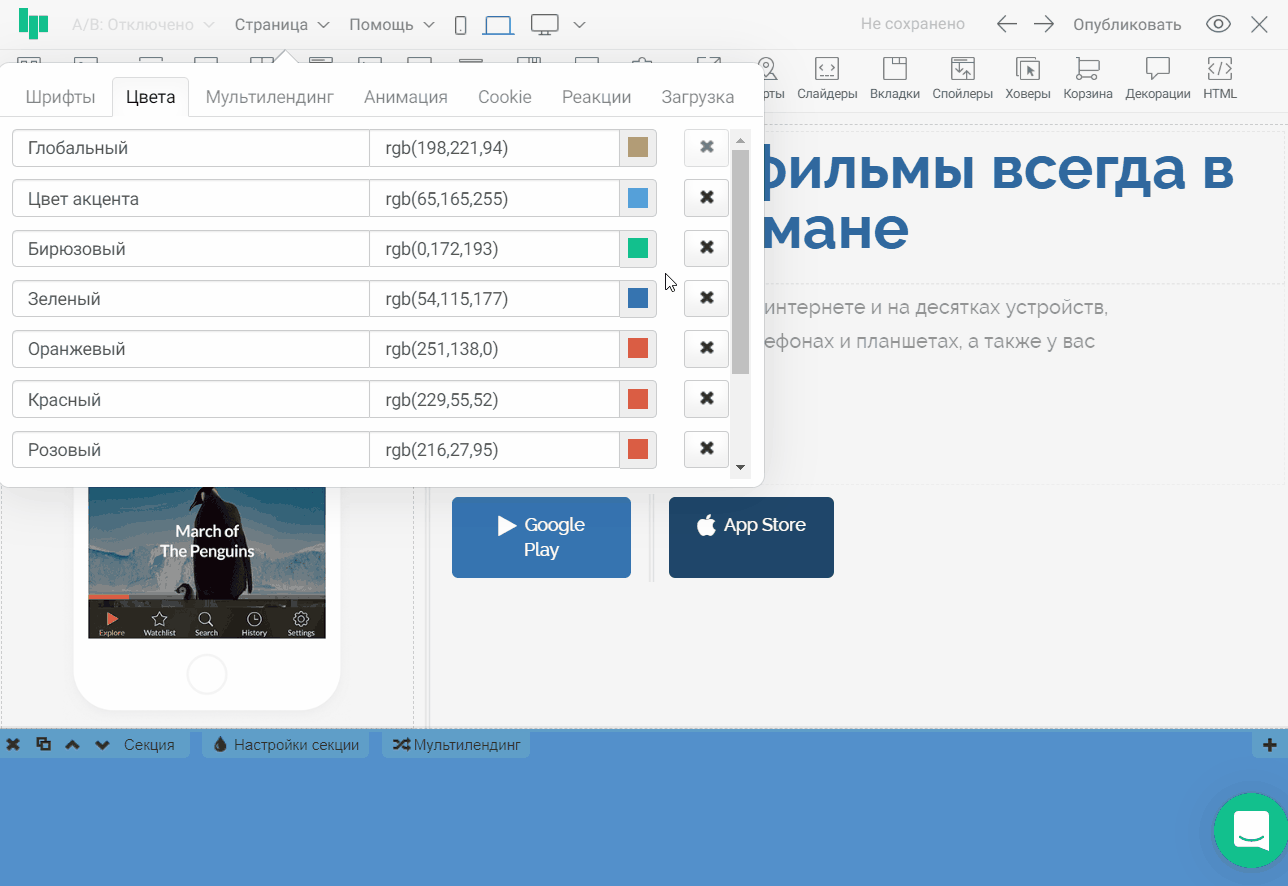Preview page with the eye icon
This screenshot has width=1288, height=886.
tap(1218, 24)
